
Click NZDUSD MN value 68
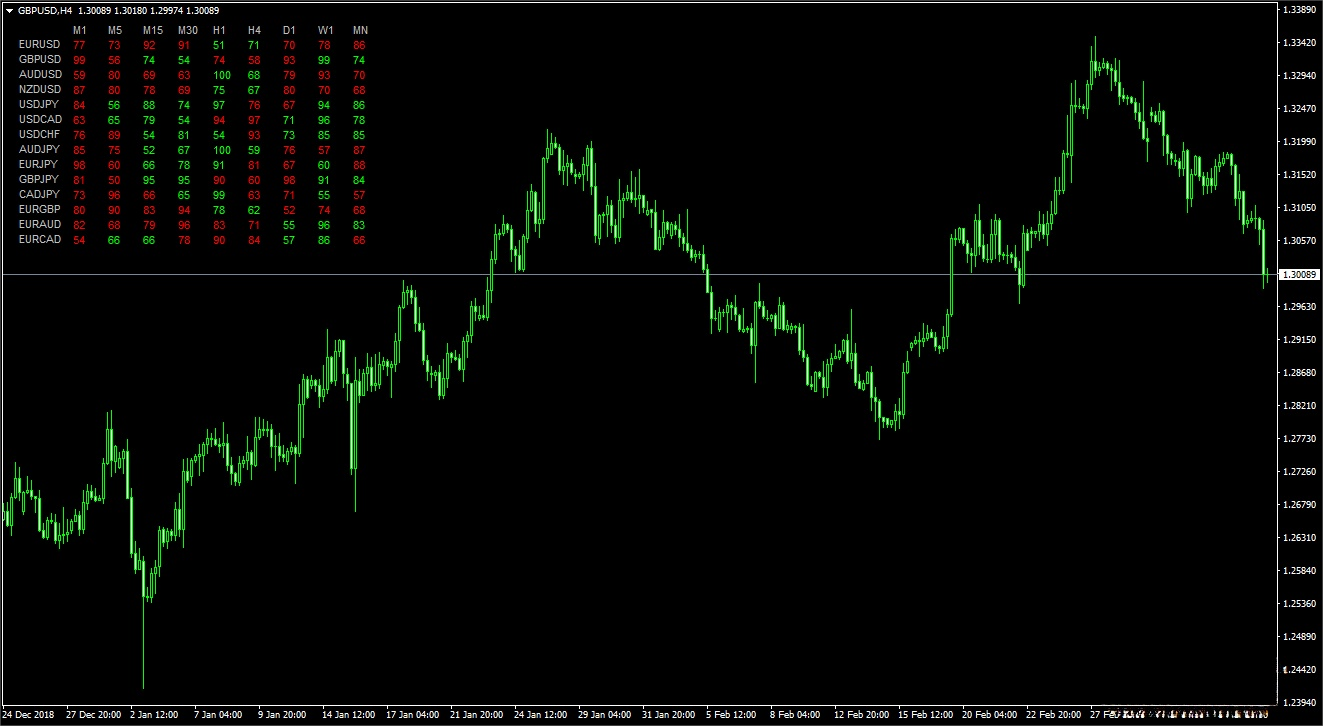tap(360, 90)
